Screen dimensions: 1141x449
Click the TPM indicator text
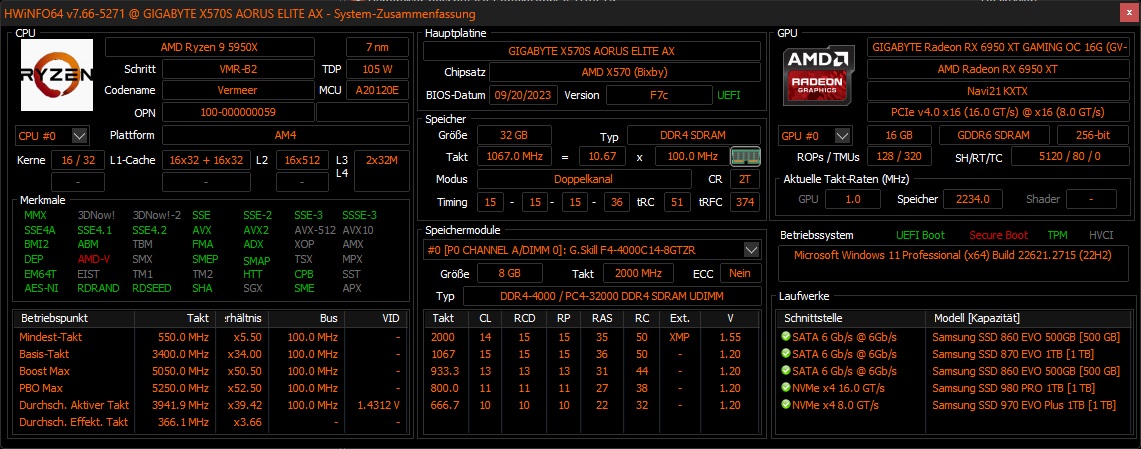pyautogui.click(x=1057, y=235)
